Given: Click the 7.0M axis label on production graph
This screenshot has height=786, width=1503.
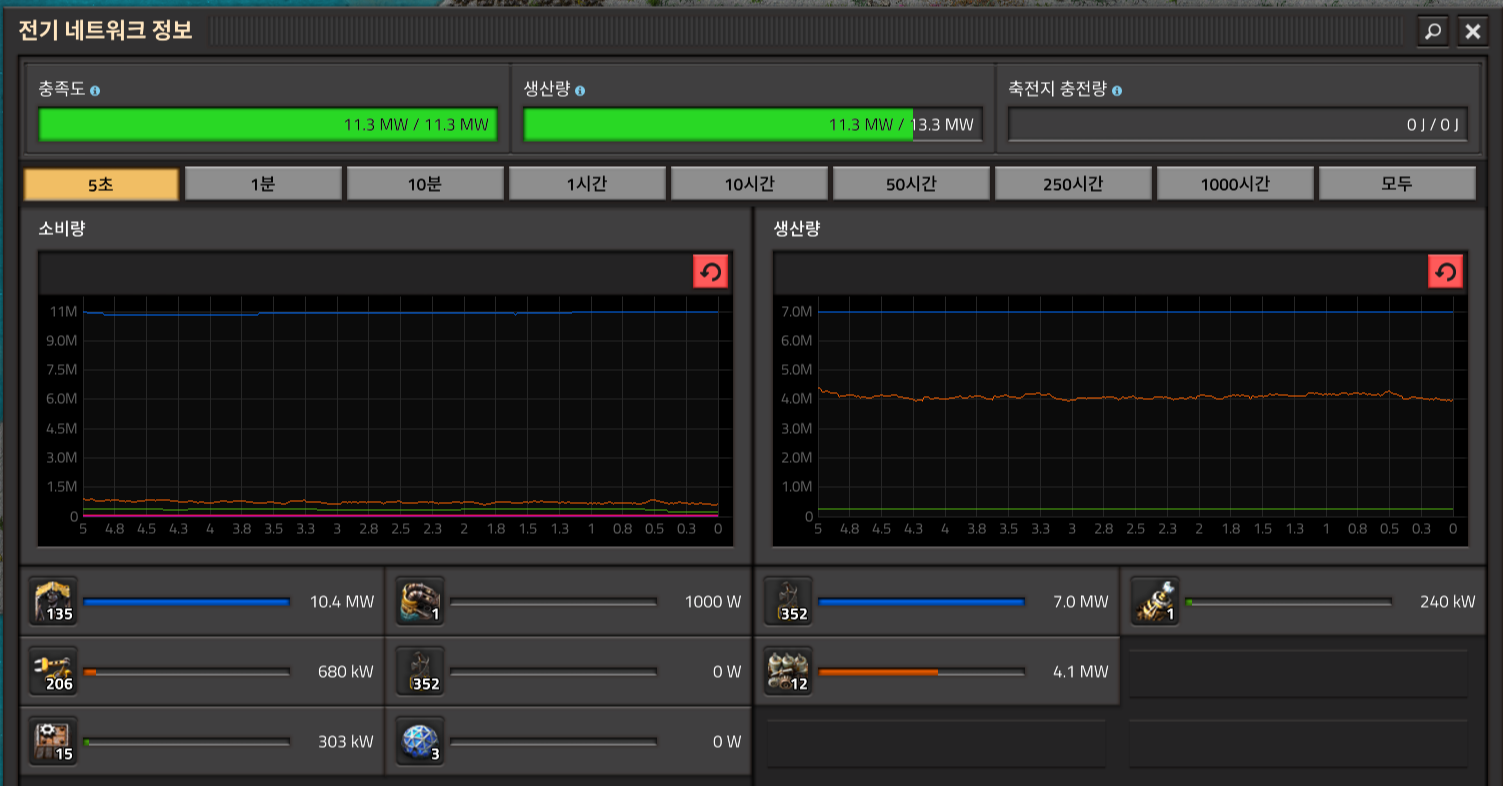Looking at the screenshot, I should click(796, 312).
